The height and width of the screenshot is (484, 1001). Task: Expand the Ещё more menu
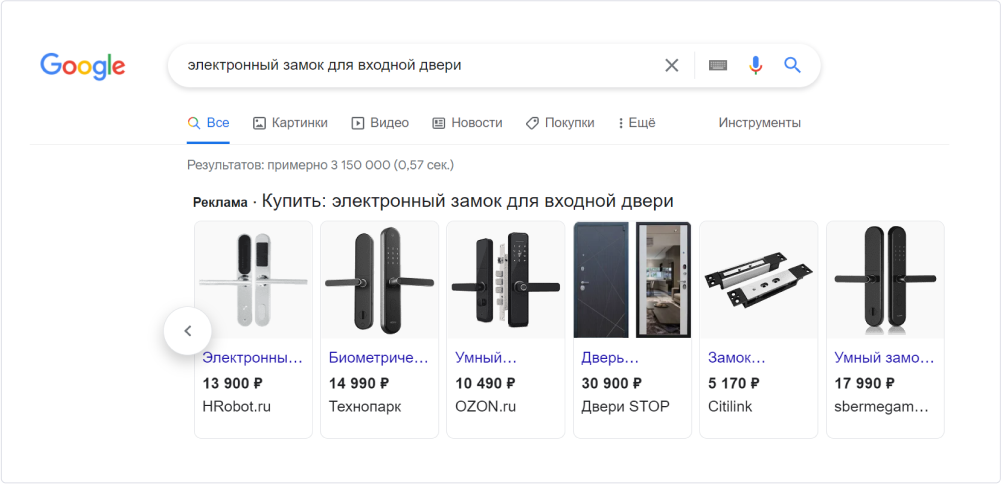tap(636, 123)
